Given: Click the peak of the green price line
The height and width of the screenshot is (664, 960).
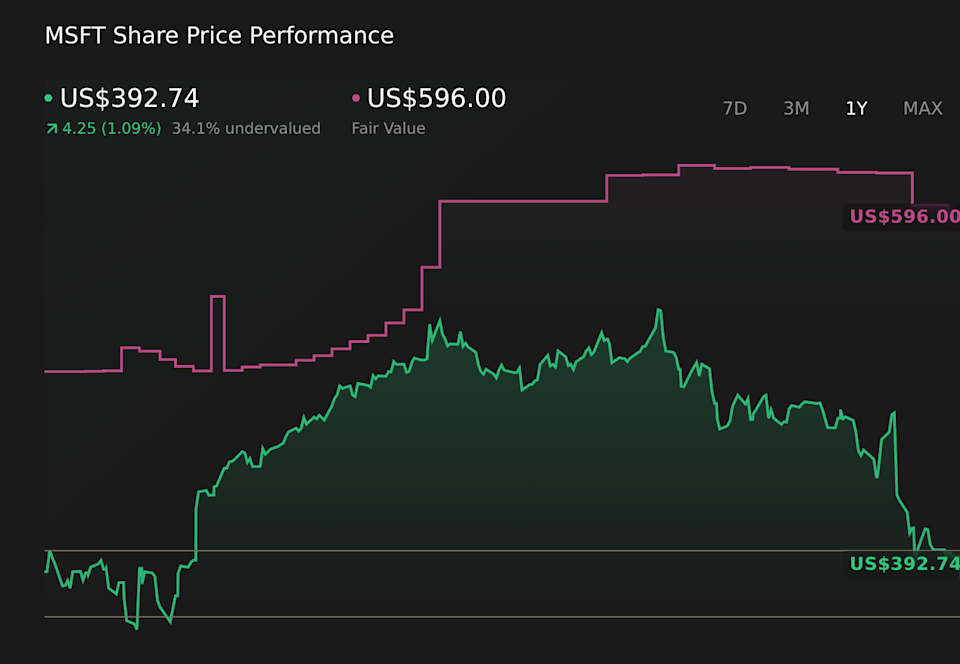Looking at the screenshot, I should pyautogui.click(x=658, y=310).
